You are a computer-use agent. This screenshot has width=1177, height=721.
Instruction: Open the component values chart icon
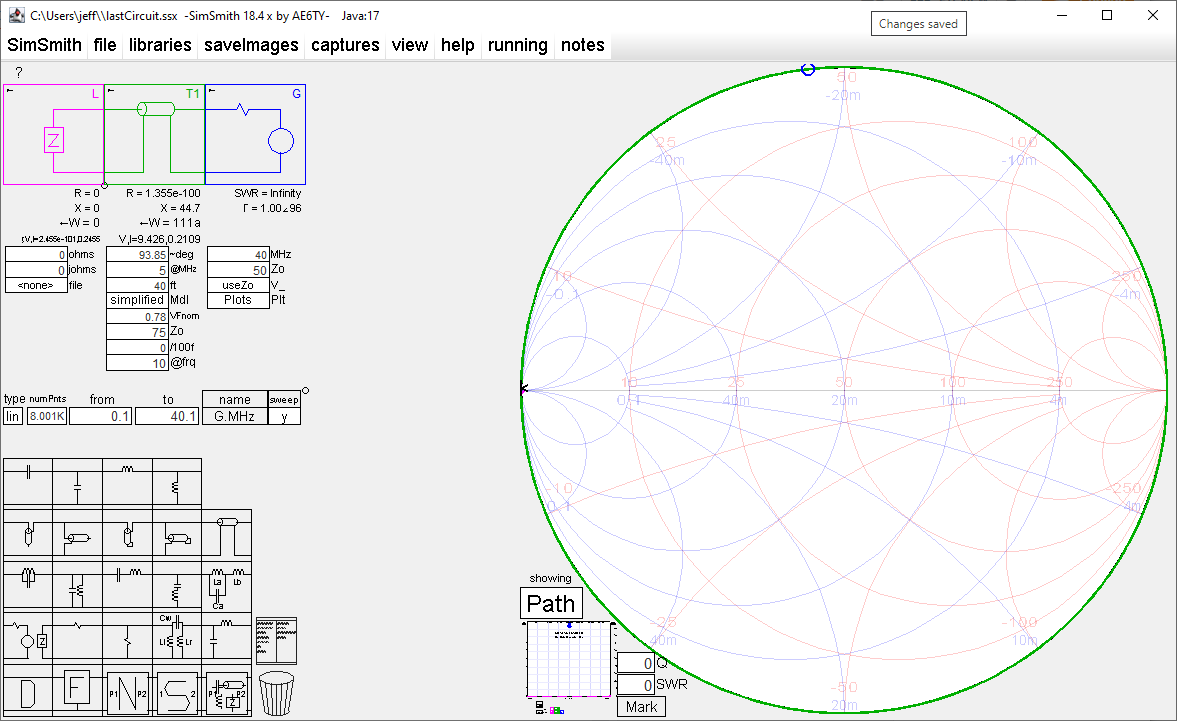point(276,641)
